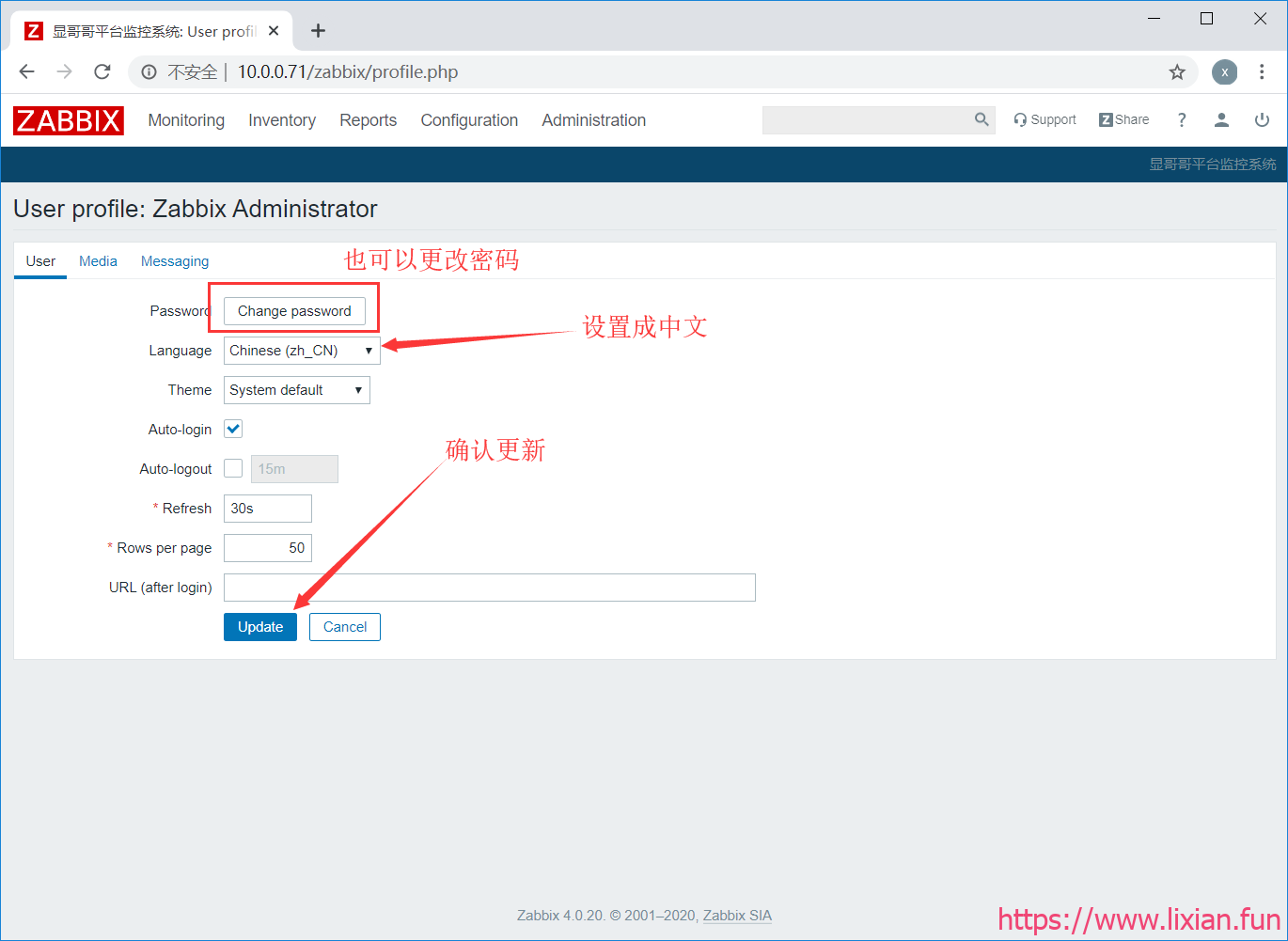The height and width of the screenshot is (941, 1288).
Task: Enable the Auto-logout checkbox
Action: click(233, 469)
